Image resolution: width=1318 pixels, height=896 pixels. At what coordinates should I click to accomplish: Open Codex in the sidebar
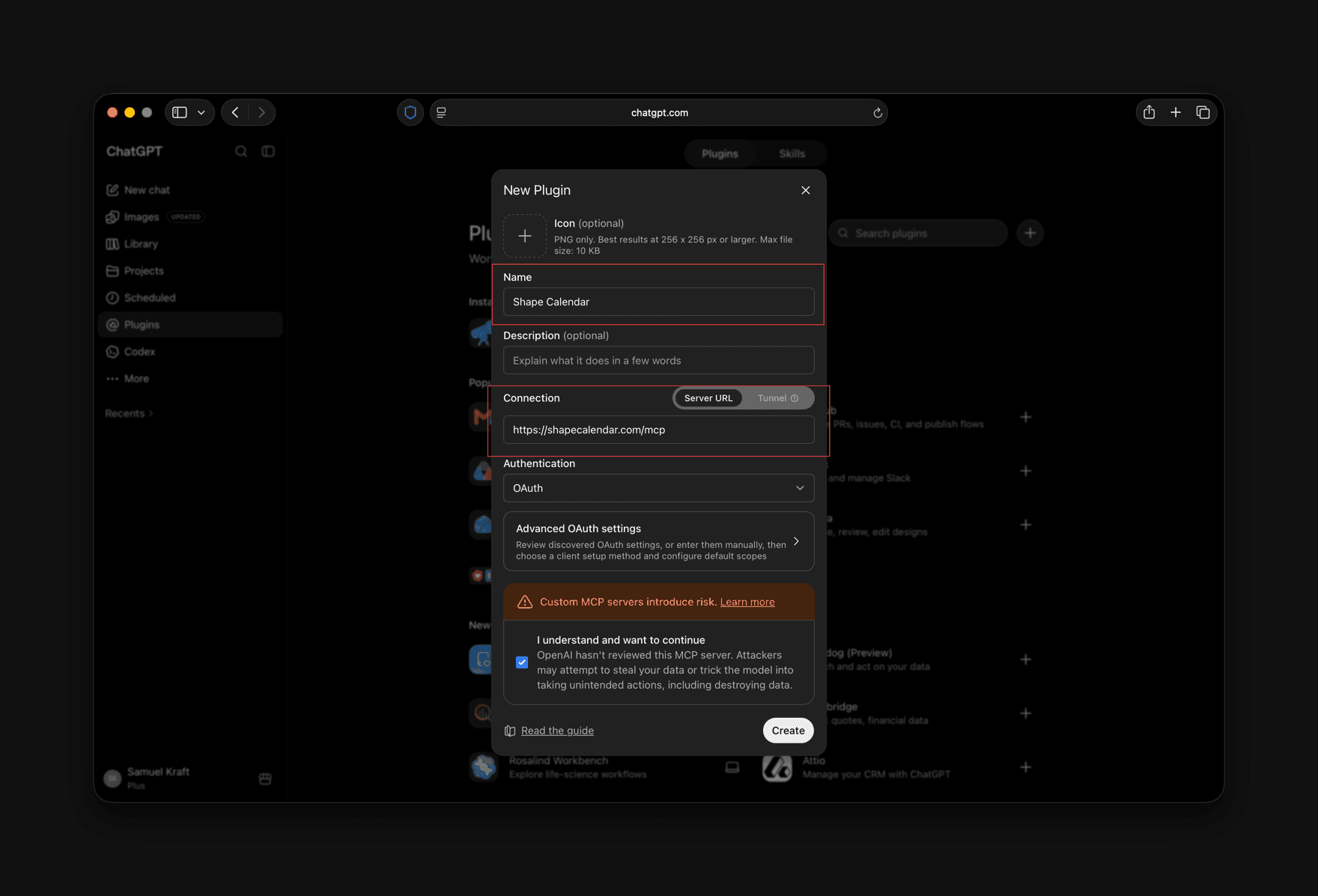tap(190, 352)
